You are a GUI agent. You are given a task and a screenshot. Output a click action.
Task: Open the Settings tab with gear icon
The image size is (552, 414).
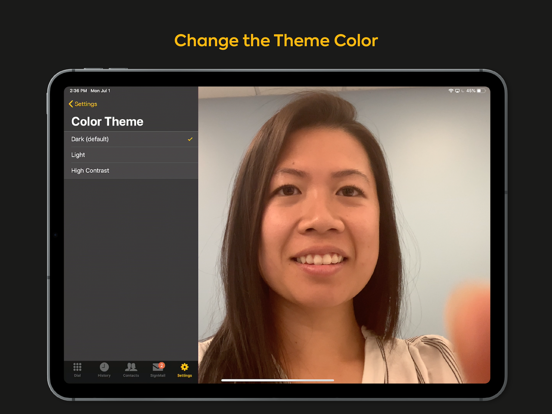[x=184, y=370]
